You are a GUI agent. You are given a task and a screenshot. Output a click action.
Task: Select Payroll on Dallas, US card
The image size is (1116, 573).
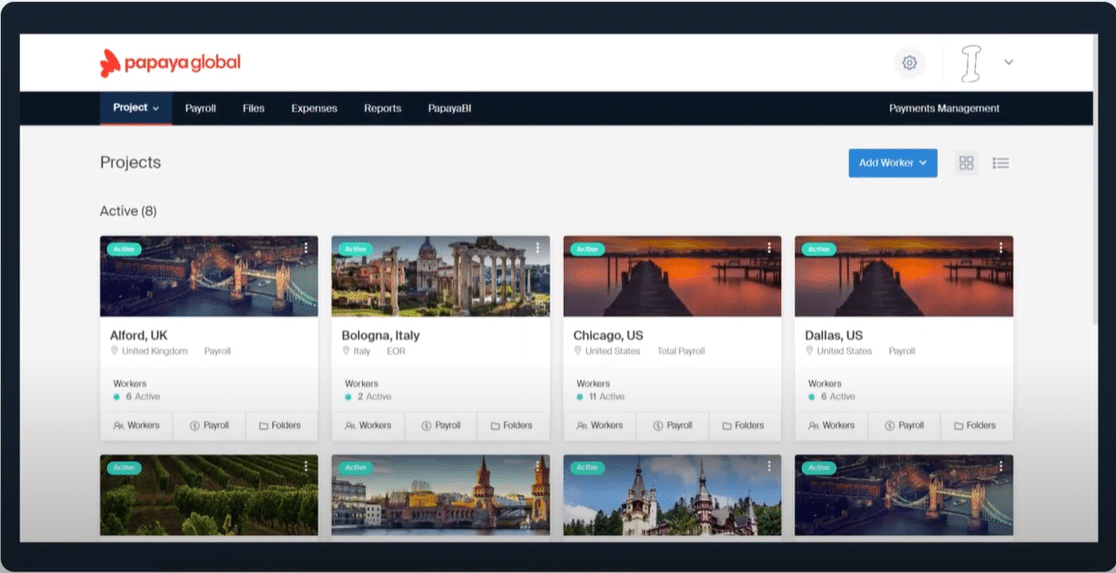904,426
